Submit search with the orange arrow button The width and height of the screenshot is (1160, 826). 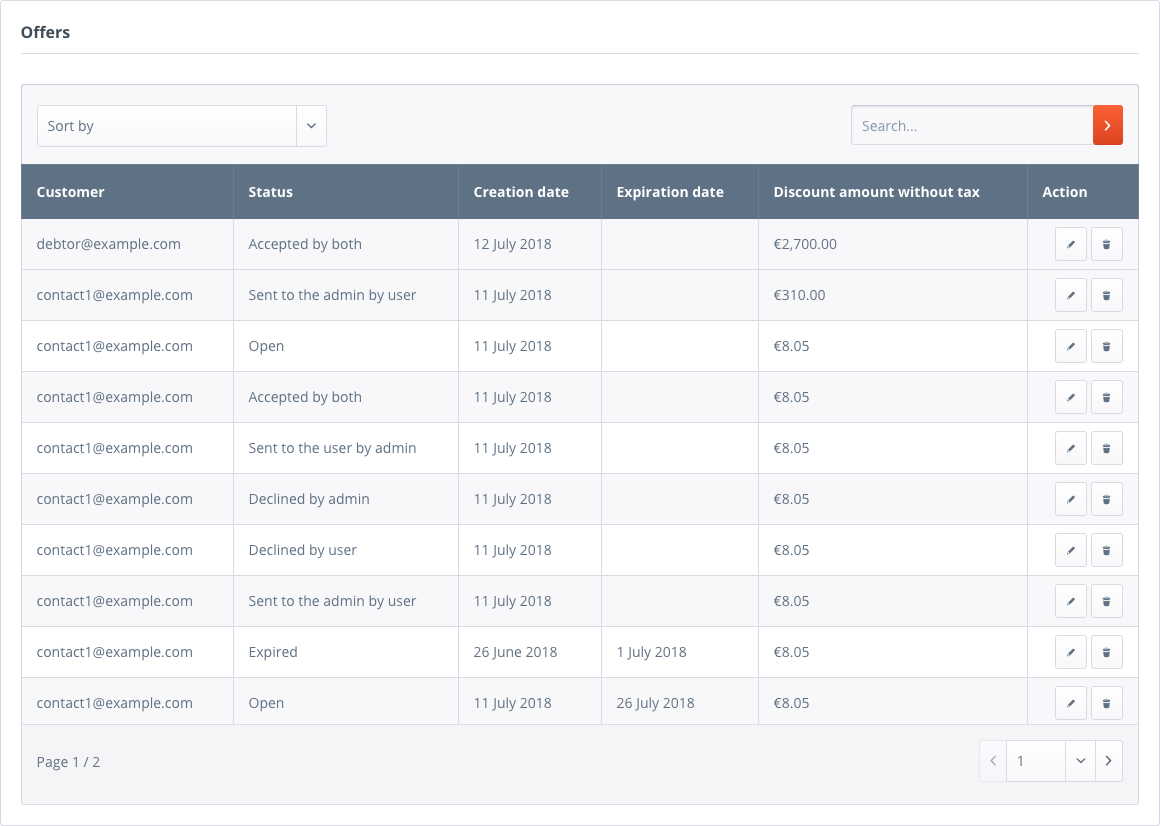click(1107, 125)
